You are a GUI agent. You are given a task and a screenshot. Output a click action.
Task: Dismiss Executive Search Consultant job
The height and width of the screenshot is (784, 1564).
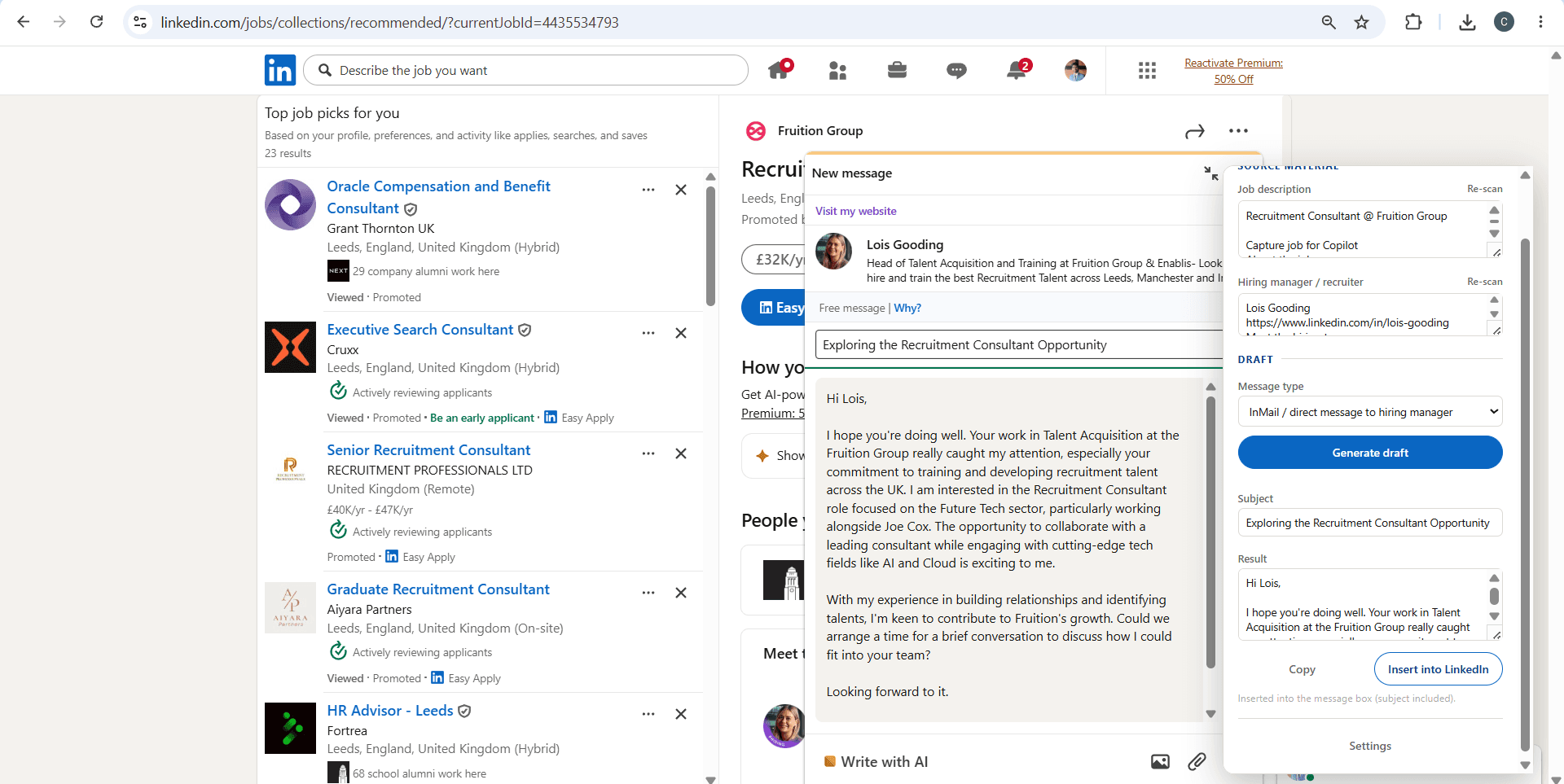point(681,333)
